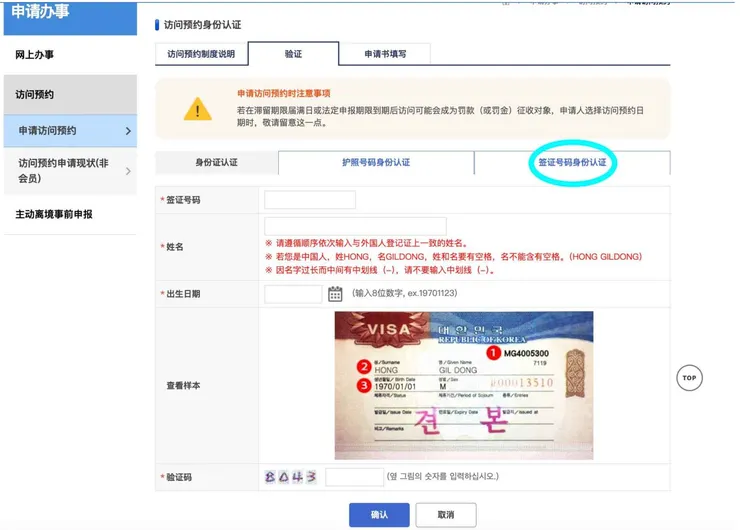The image size is (740, 530).
Task: Open 申请访问预约 sidebar item
Action: (70, 131)
